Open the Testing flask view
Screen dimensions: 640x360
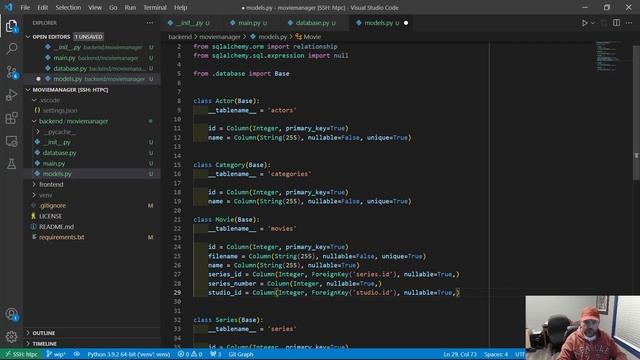tap(11, 164)
